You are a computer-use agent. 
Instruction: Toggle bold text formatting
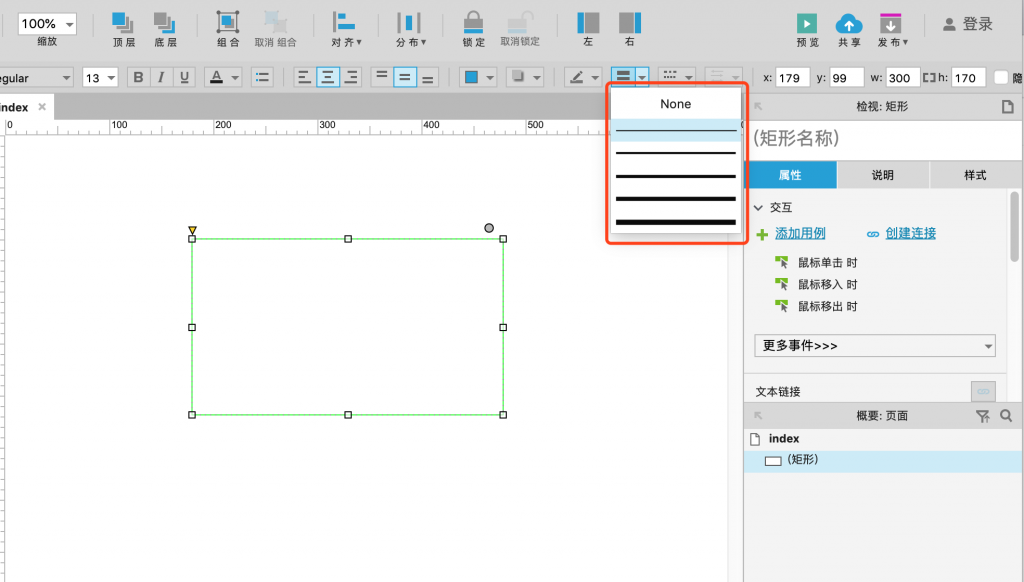coord(139,77)
